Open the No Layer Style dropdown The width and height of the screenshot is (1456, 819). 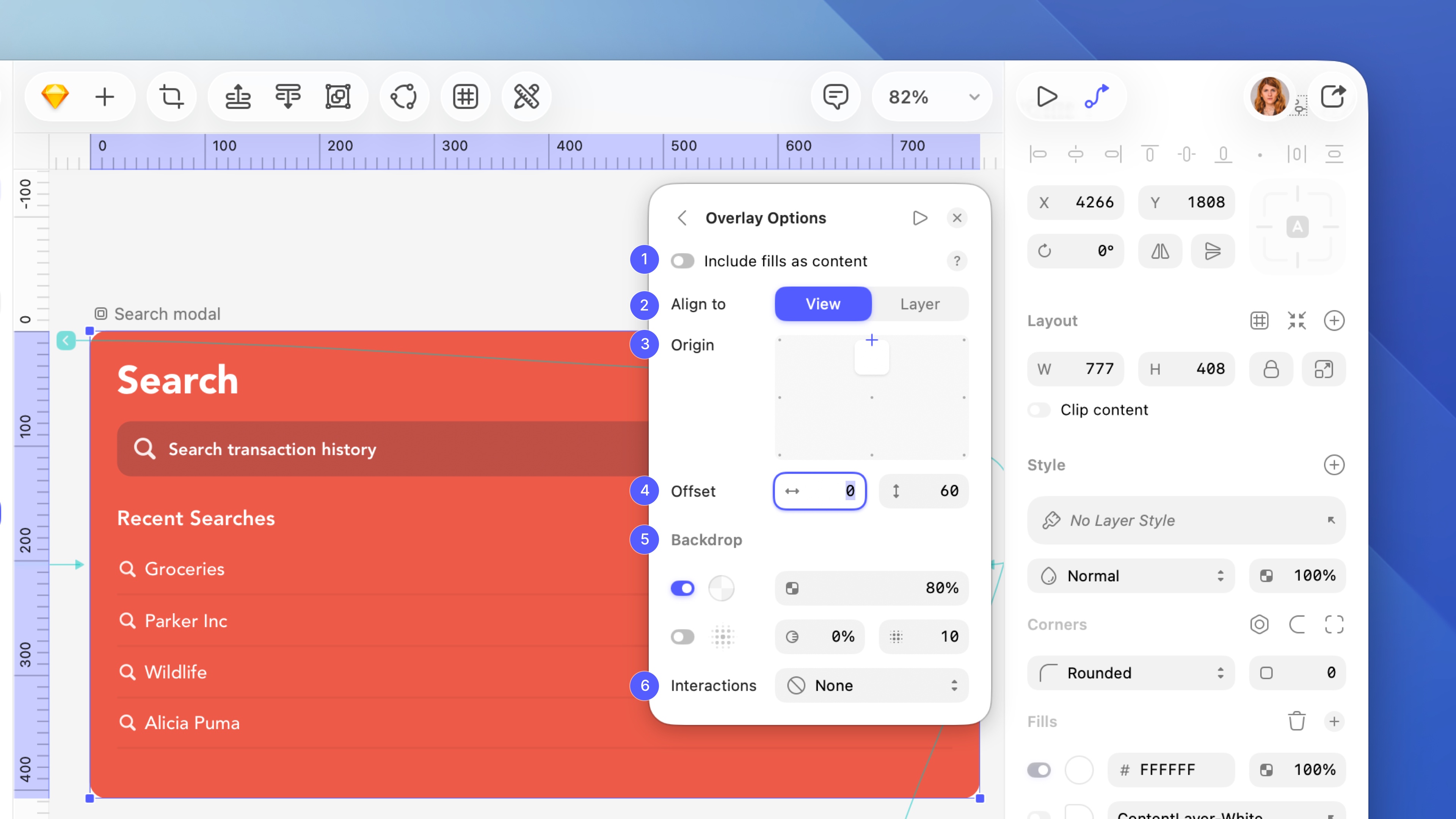[1186, 520]
